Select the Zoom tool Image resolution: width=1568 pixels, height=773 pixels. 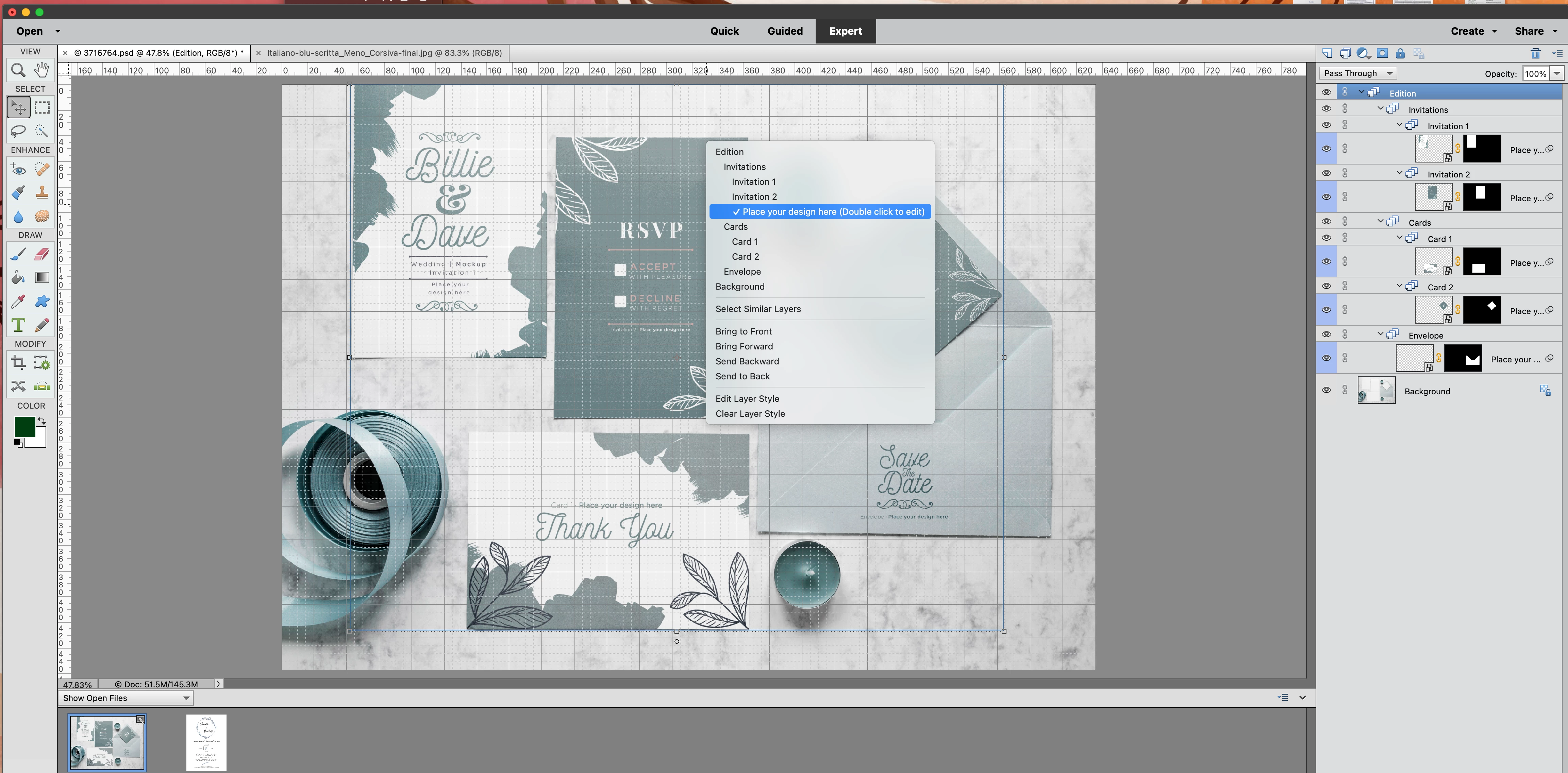click(x=18, y=70)
